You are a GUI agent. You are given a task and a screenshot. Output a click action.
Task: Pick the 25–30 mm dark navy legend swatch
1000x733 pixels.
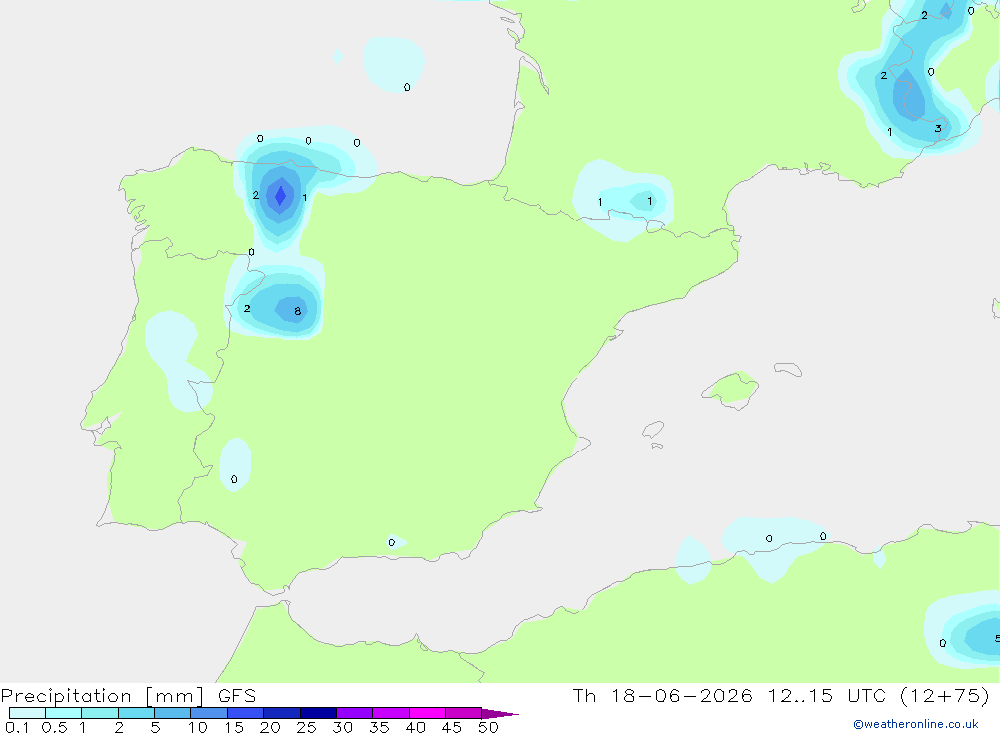(318, 713)
